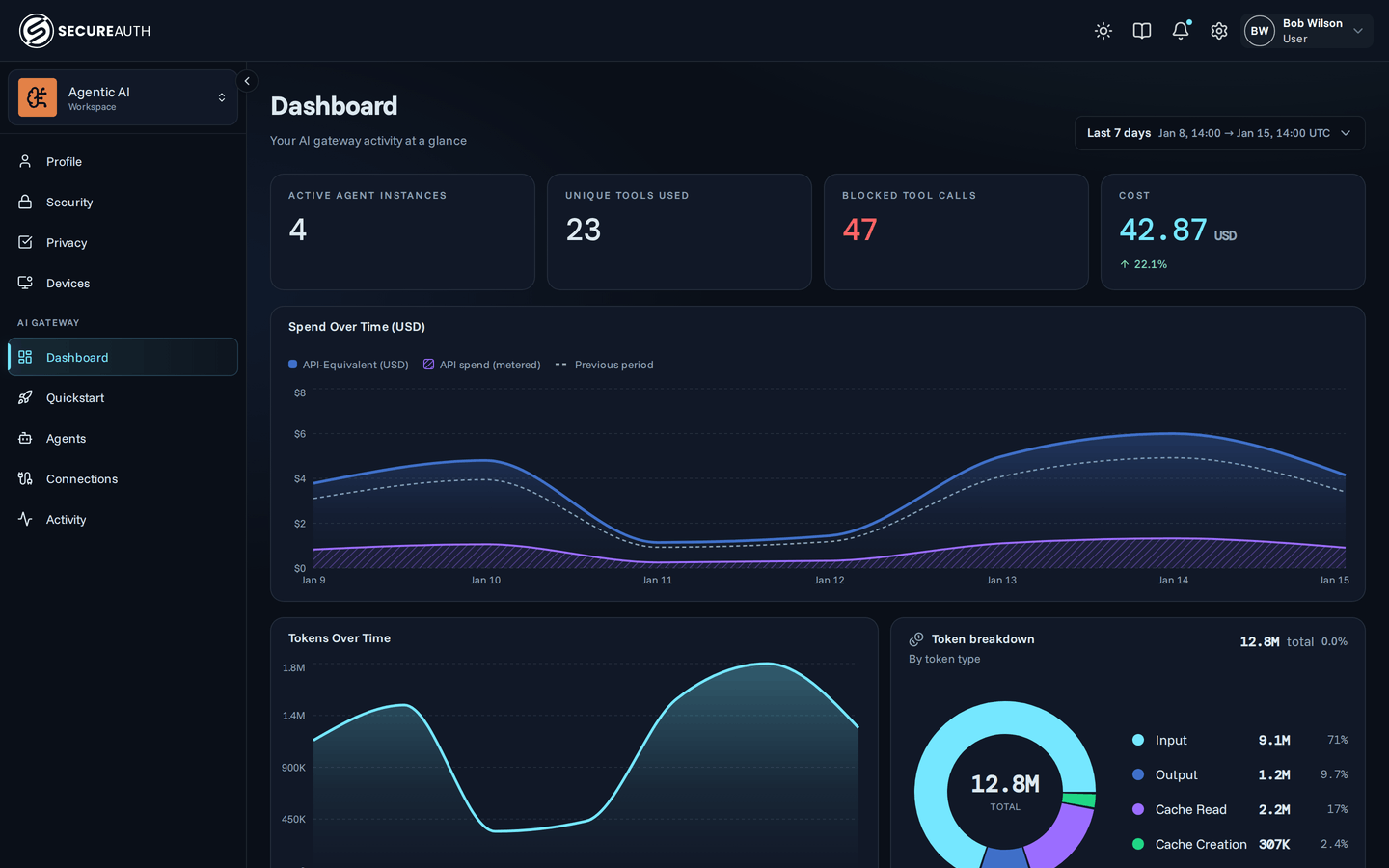Click the Cost card
Screen dimensions: 1389x868
[1233, 231]
